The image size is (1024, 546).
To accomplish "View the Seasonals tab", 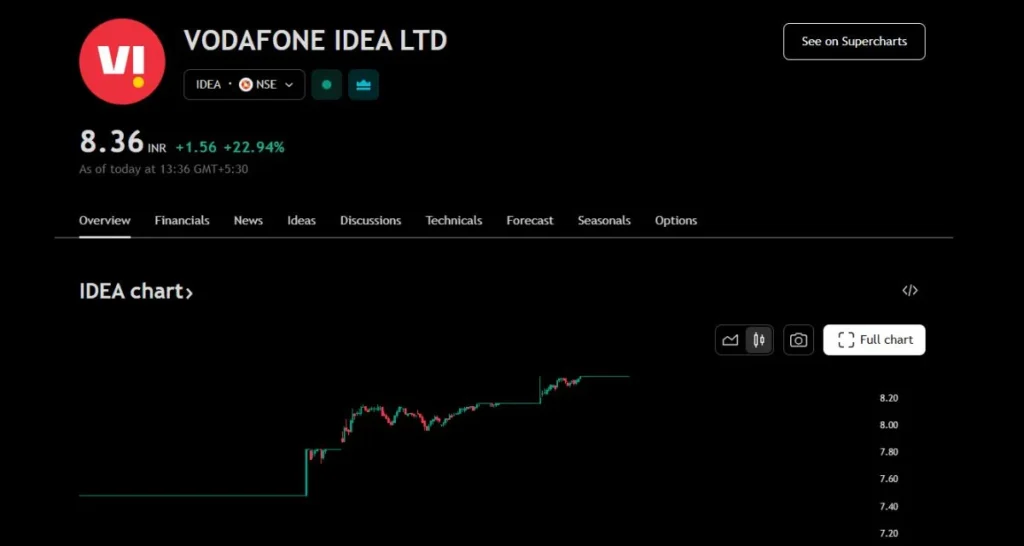I will [x=604, y=220].
